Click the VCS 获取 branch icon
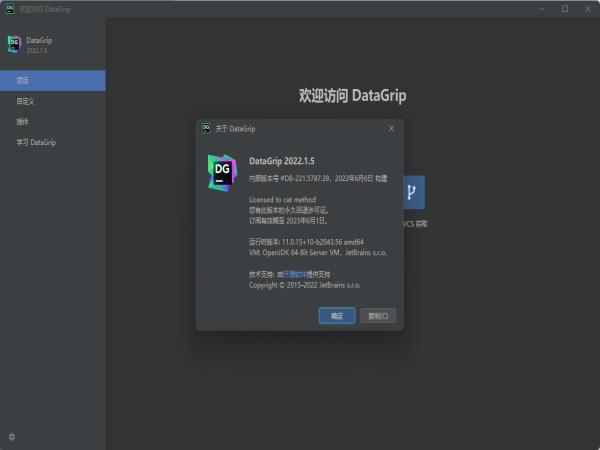Image resolution: width=600 pixels, height=450 pixels. (x=411, y=192)
